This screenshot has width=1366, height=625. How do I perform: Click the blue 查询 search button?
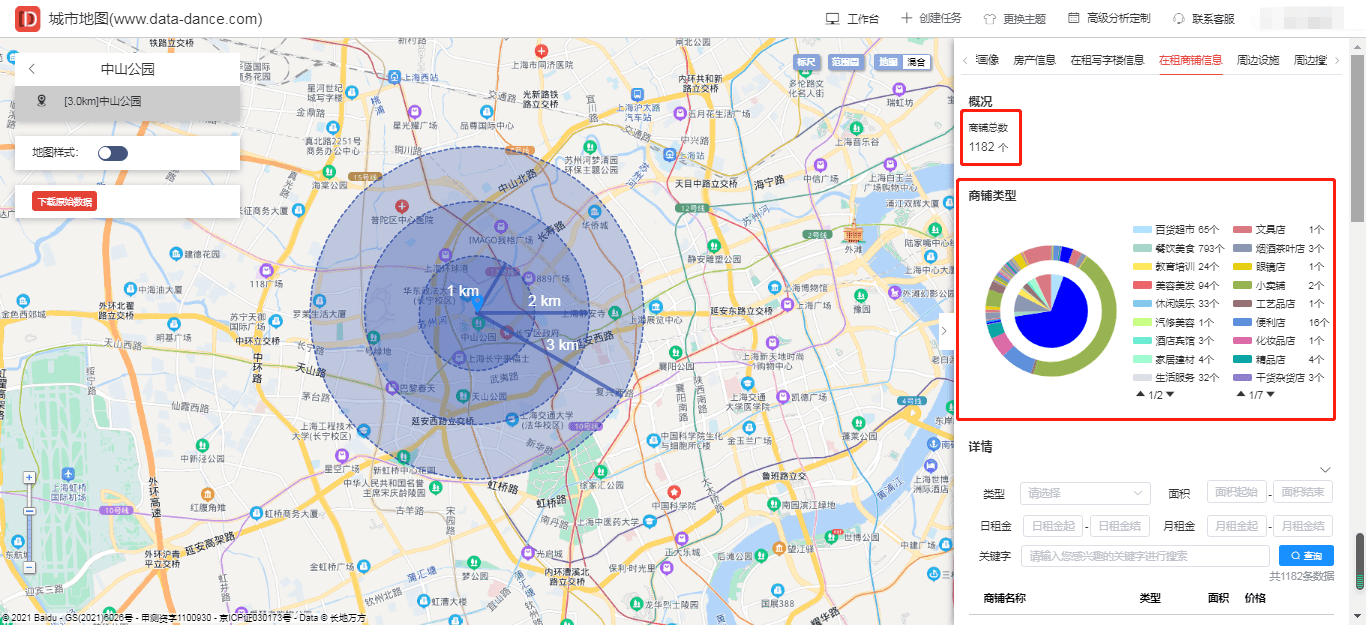pyautogui.click(x=1306, y=556)
